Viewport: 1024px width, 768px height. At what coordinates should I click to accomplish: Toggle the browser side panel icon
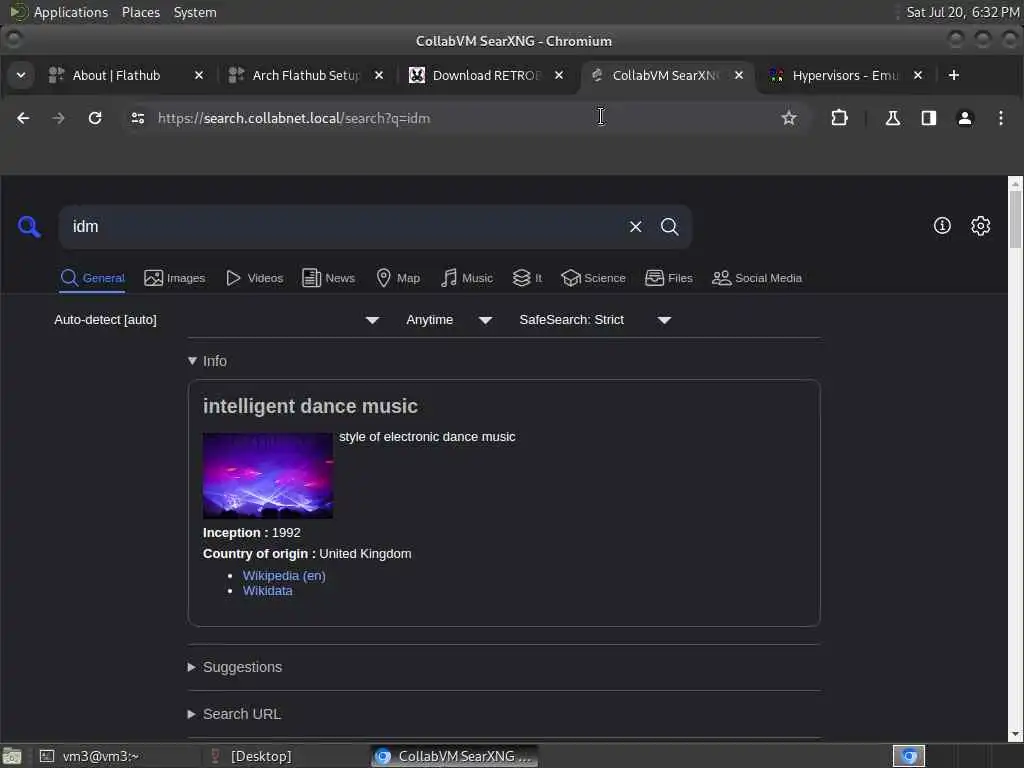click(x=928, y=118)
